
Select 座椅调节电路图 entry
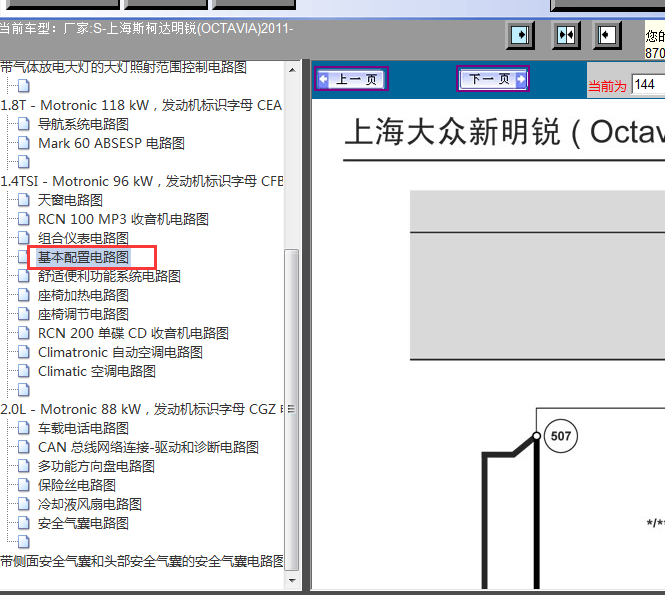point(83,314)
